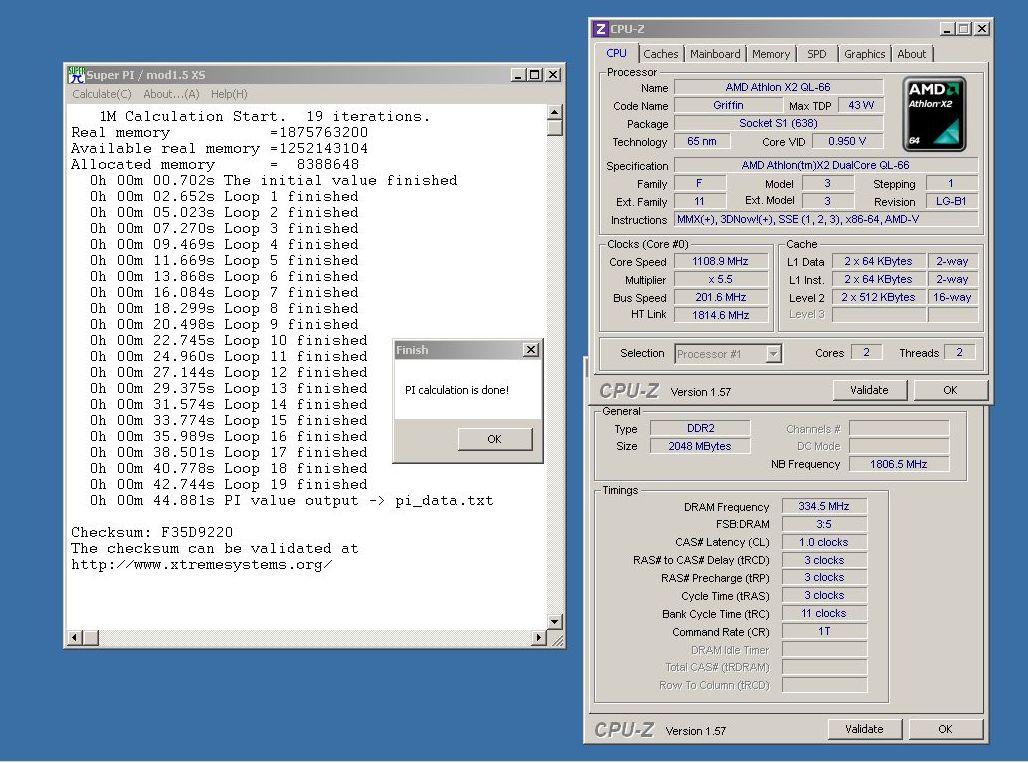
Task: Click the '1806.5 MHz' NB Frequency value
Action: (x=898, y=464)
